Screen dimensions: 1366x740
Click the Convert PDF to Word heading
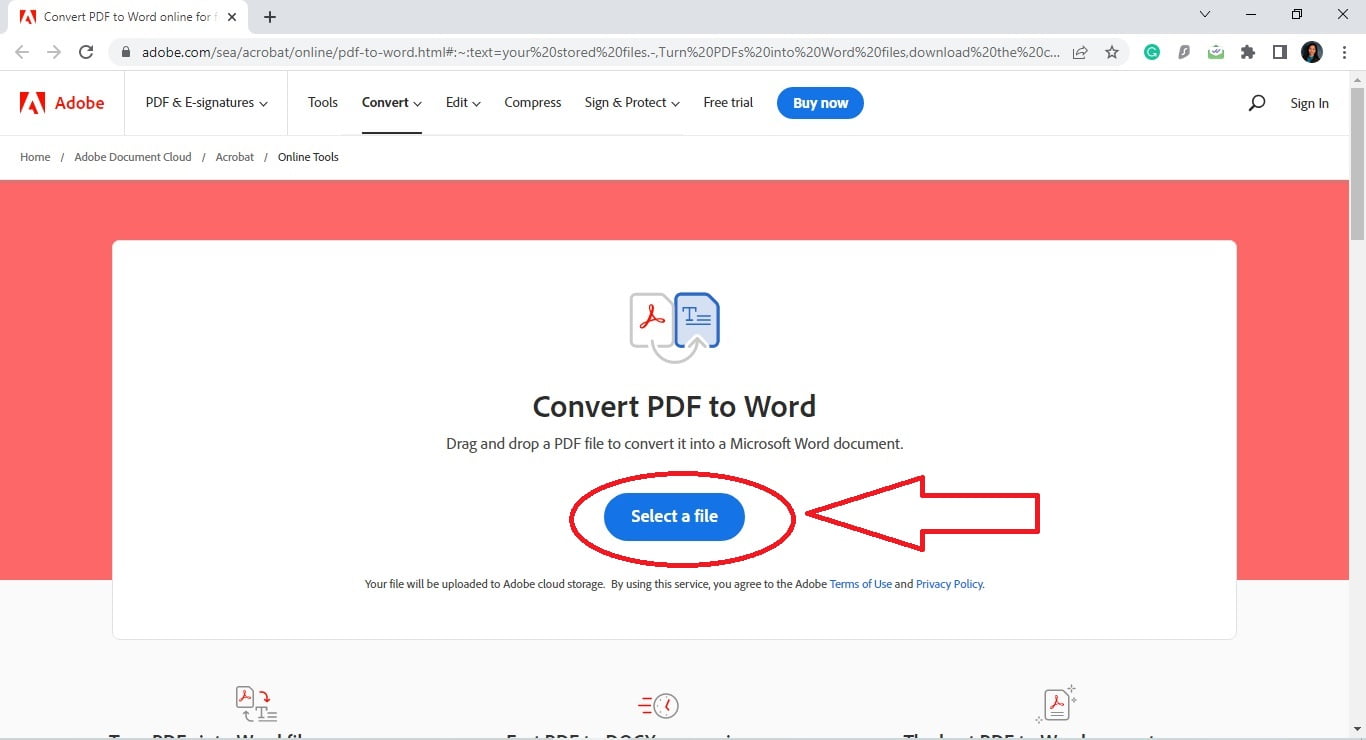(674, 406)
